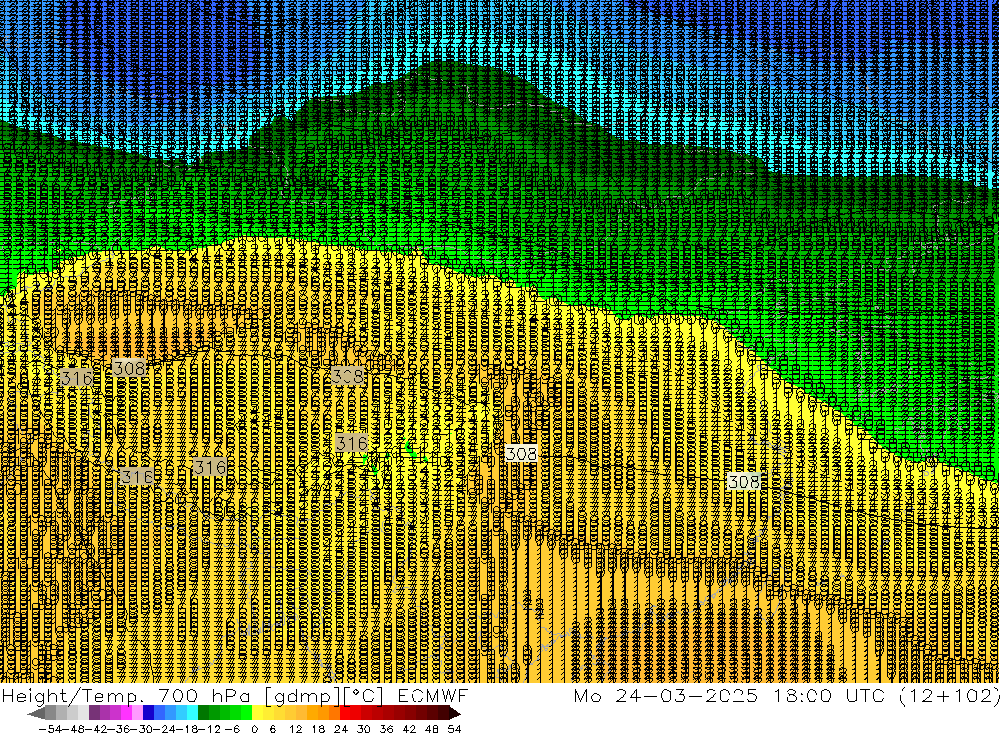
Task: Click the '30' legend tick label
Action: 364,729
